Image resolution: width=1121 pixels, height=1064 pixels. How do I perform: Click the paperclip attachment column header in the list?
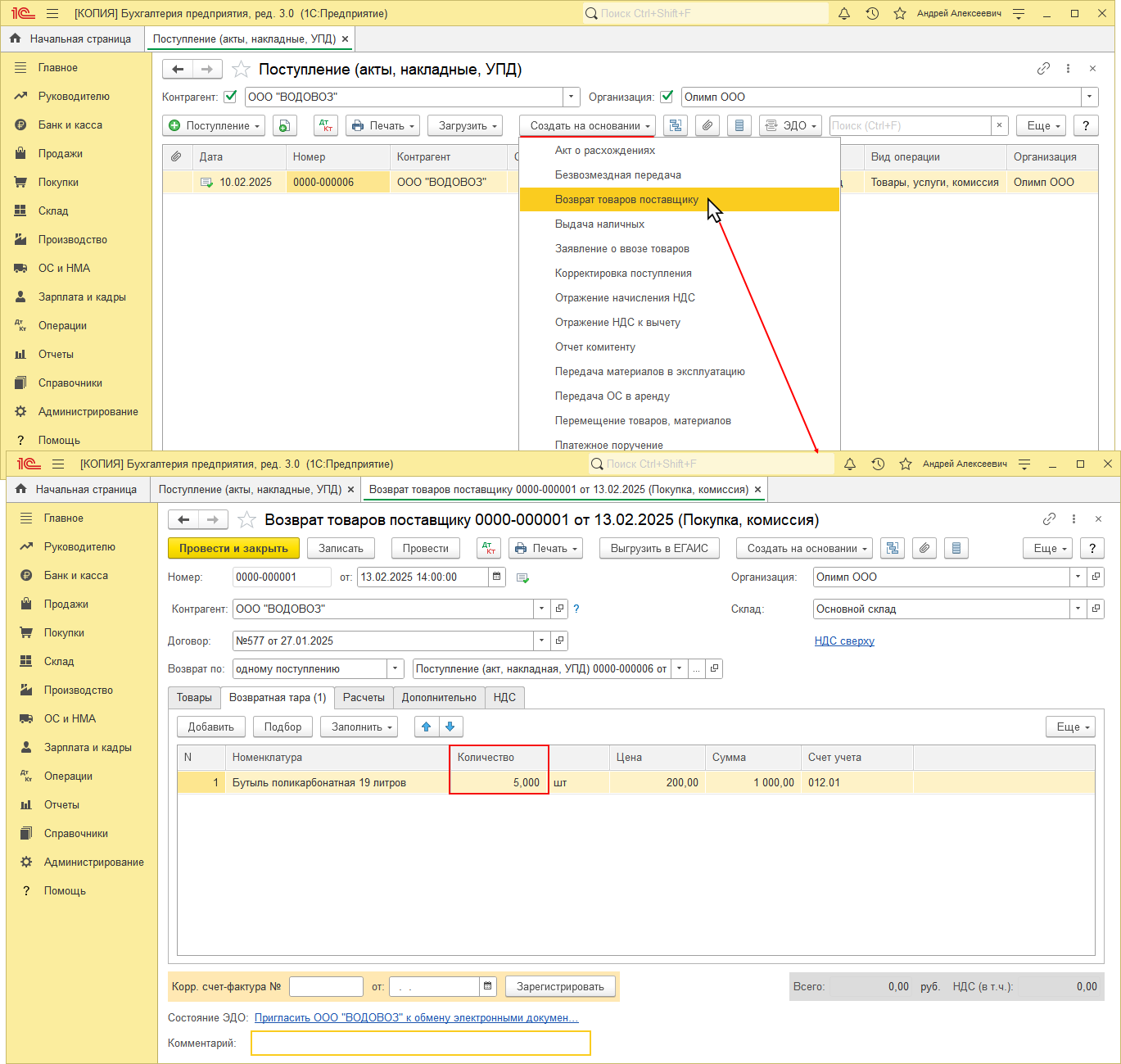click(x=176, y=156)
